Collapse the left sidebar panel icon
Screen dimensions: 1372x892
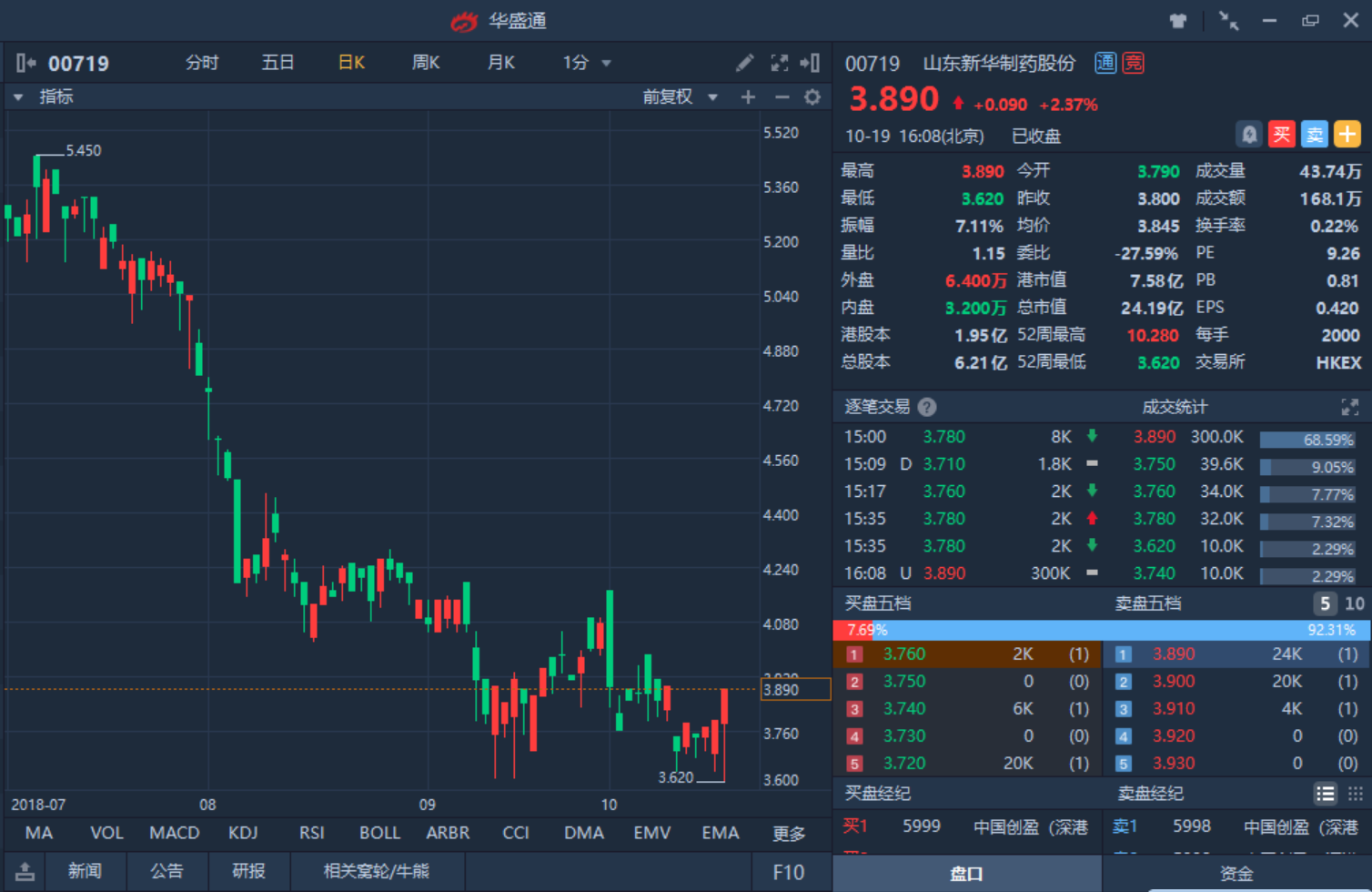(x=25, y=63)
